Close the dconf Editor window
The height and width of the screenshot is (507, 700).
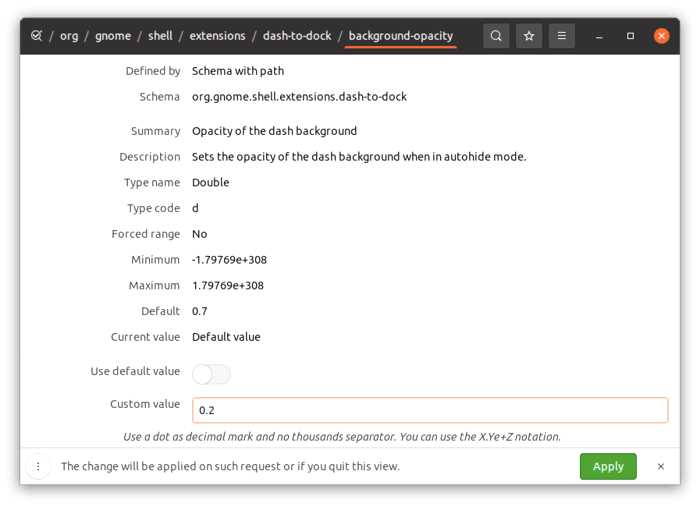point(661,36)
